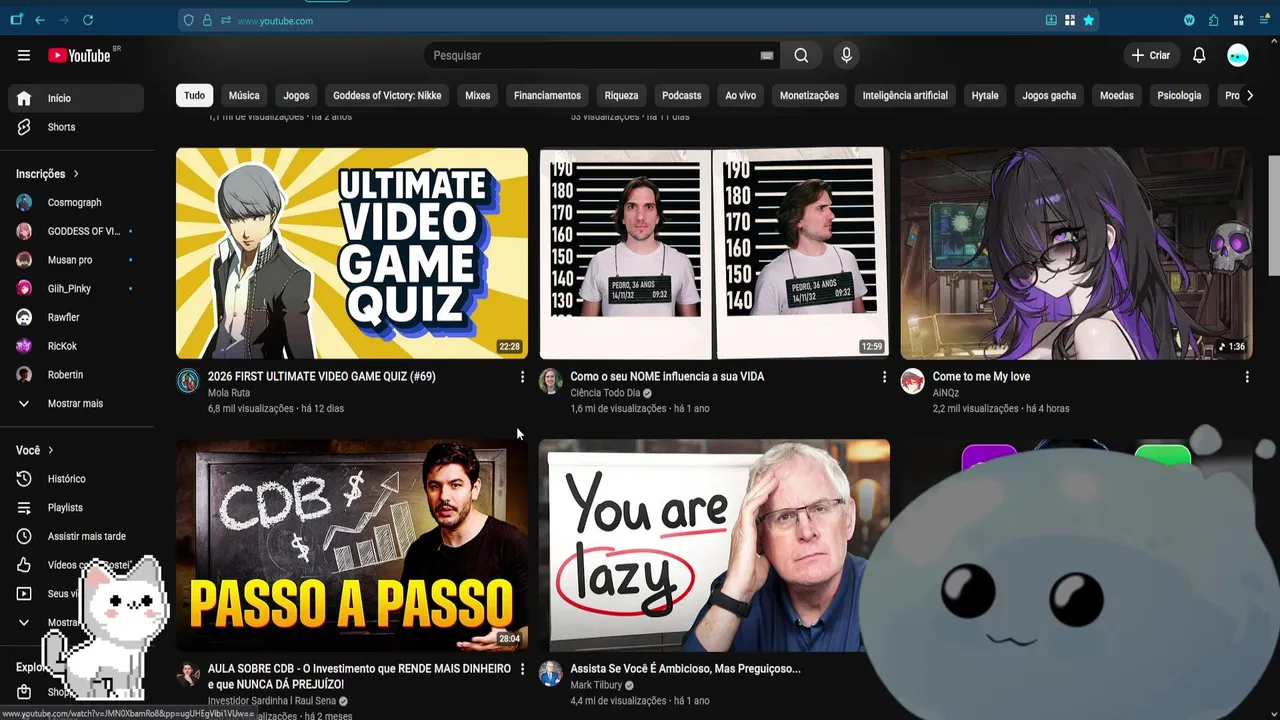Go back with the browser arrow

[40, 20]
